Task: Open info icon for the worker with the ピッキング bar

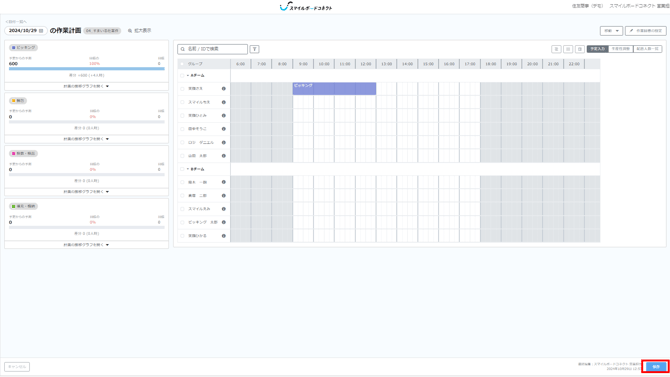Action: point(223,89)
